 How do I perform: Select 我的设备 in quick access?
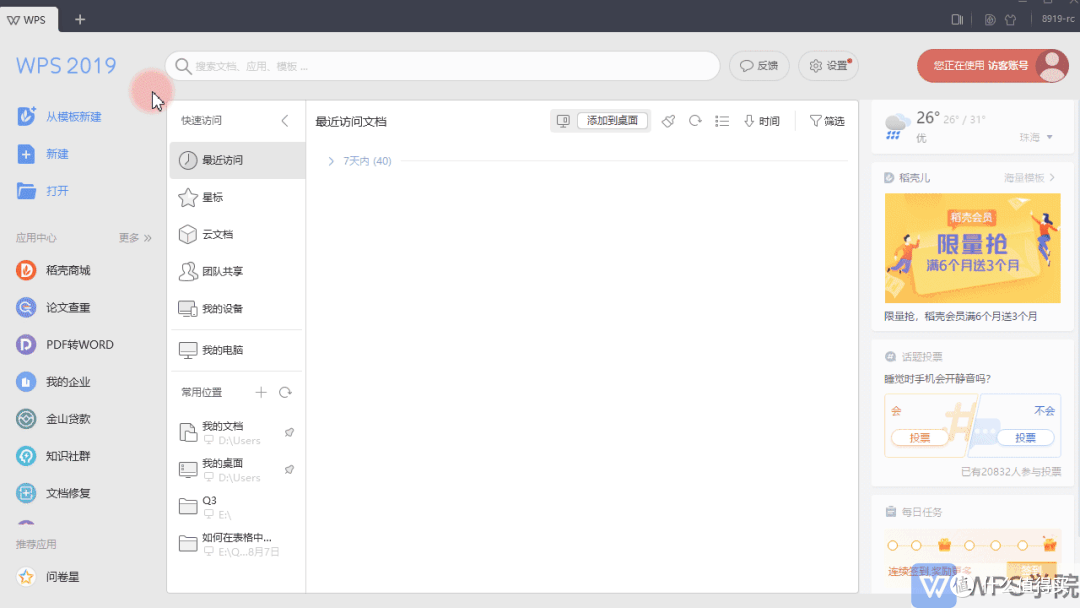point(237,309)
